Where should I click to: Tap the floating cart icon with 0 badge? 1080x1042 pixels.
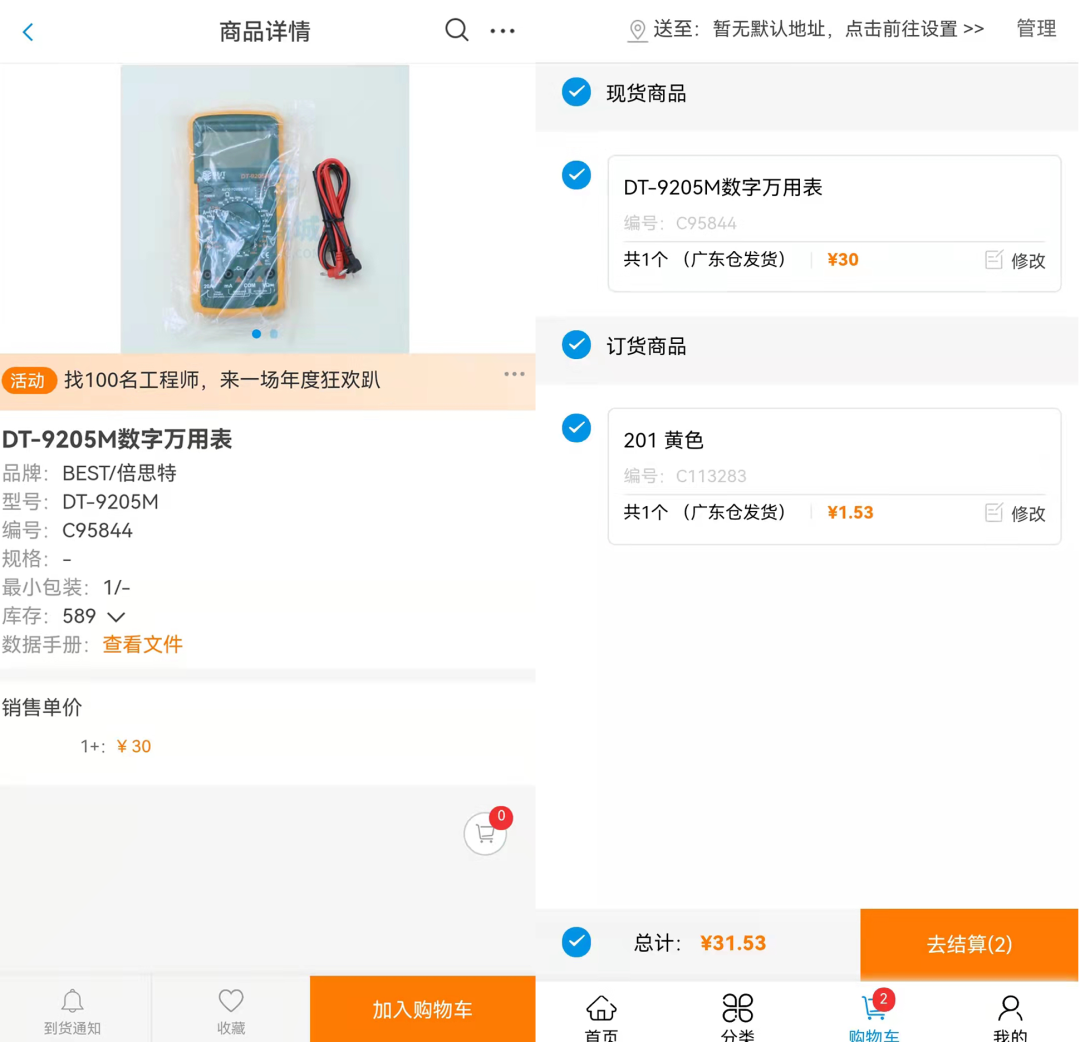pyautogui.click(x=486, y=833)
